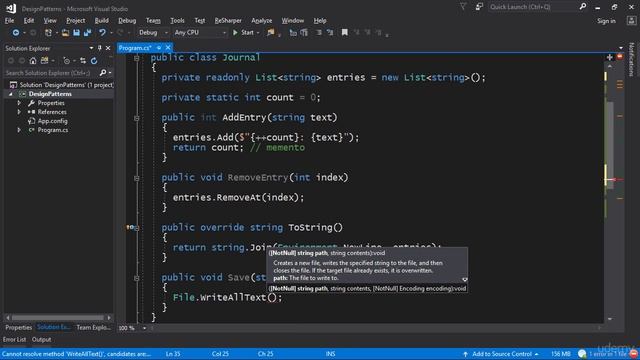The height and width of the screenshot is (360, 640).
Task: Close the Program.cs editor tab
Action: 168,48
